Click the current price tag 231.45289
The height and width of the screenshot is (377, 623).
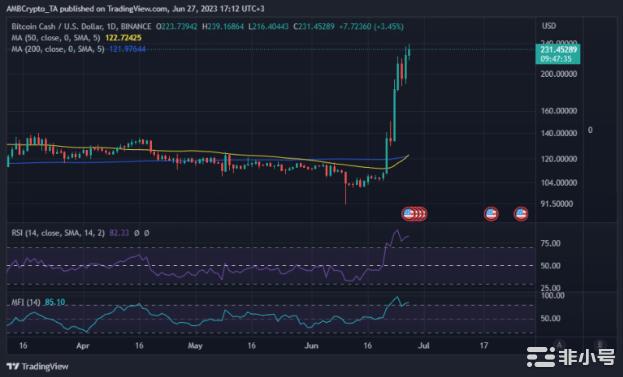(559, 50)
